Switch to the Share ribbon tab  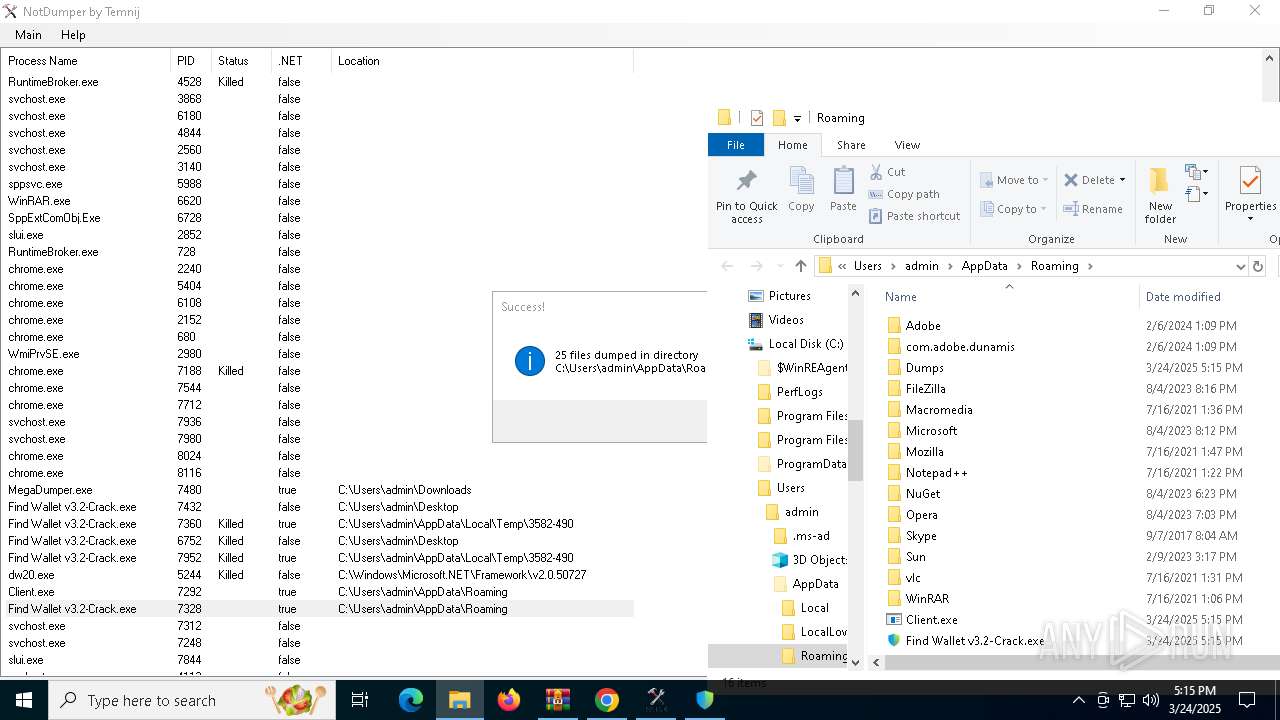click(851, 145)
